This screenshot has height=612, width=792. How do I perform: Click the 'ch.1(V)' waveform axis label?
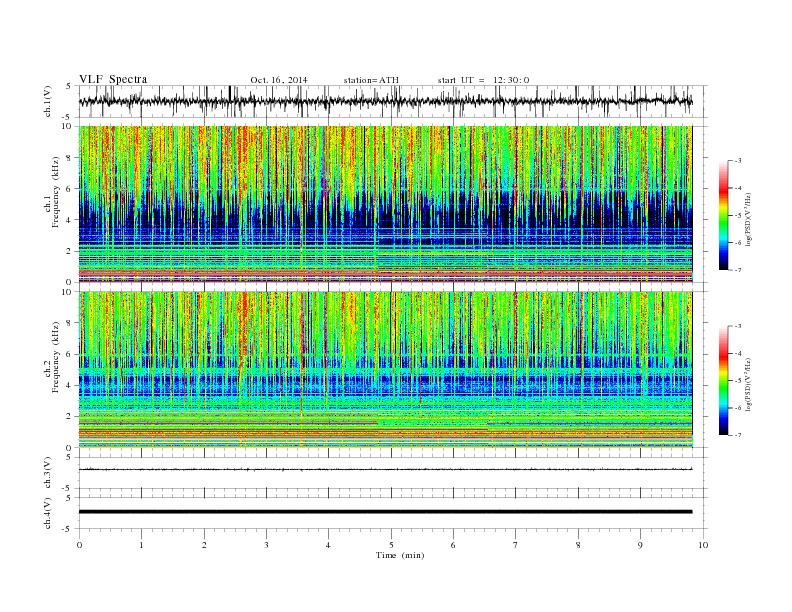coord(48,101)
